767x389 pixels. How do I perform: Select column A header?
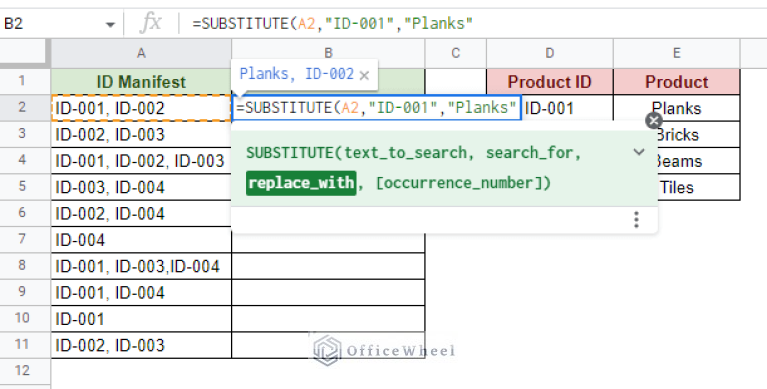[141, 53]
